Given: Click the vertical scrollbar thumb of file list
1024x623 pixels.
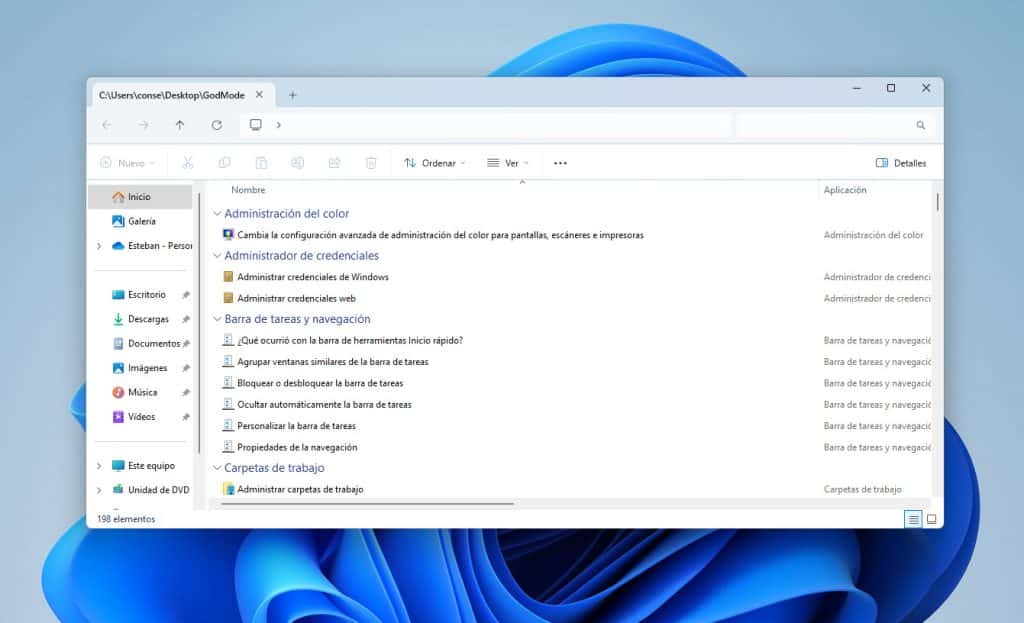Looking at the screenshot, I should coord(937,202).
